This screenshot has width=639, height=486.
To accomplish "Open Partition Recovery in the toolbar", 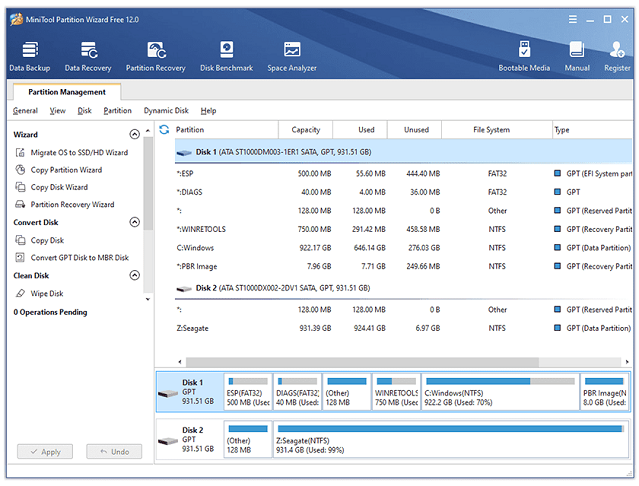I will [155, 56].
